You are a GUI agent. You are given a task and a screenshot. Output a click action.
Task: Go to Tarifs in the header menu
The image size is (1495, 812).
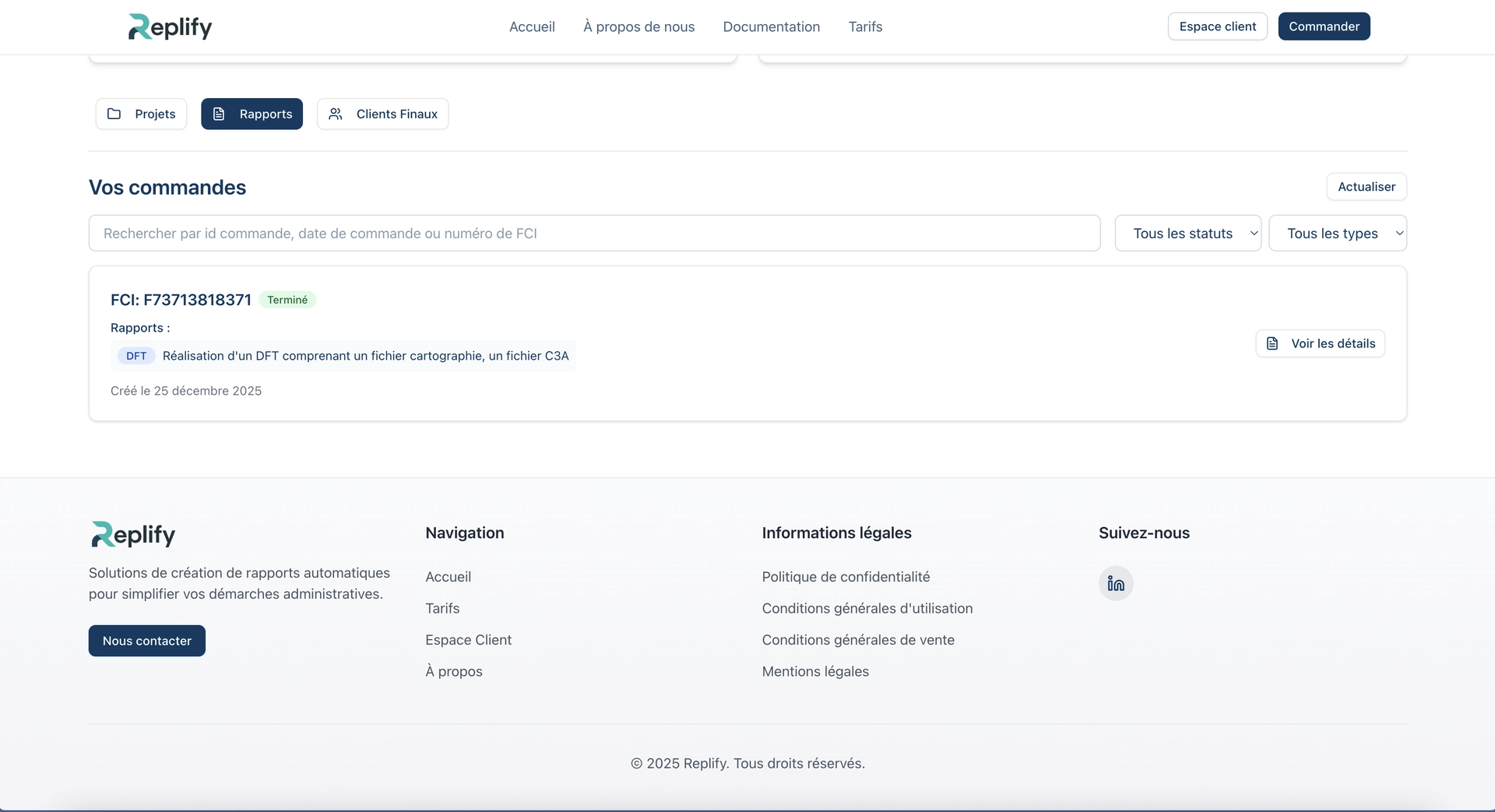[x=865, y=26]
